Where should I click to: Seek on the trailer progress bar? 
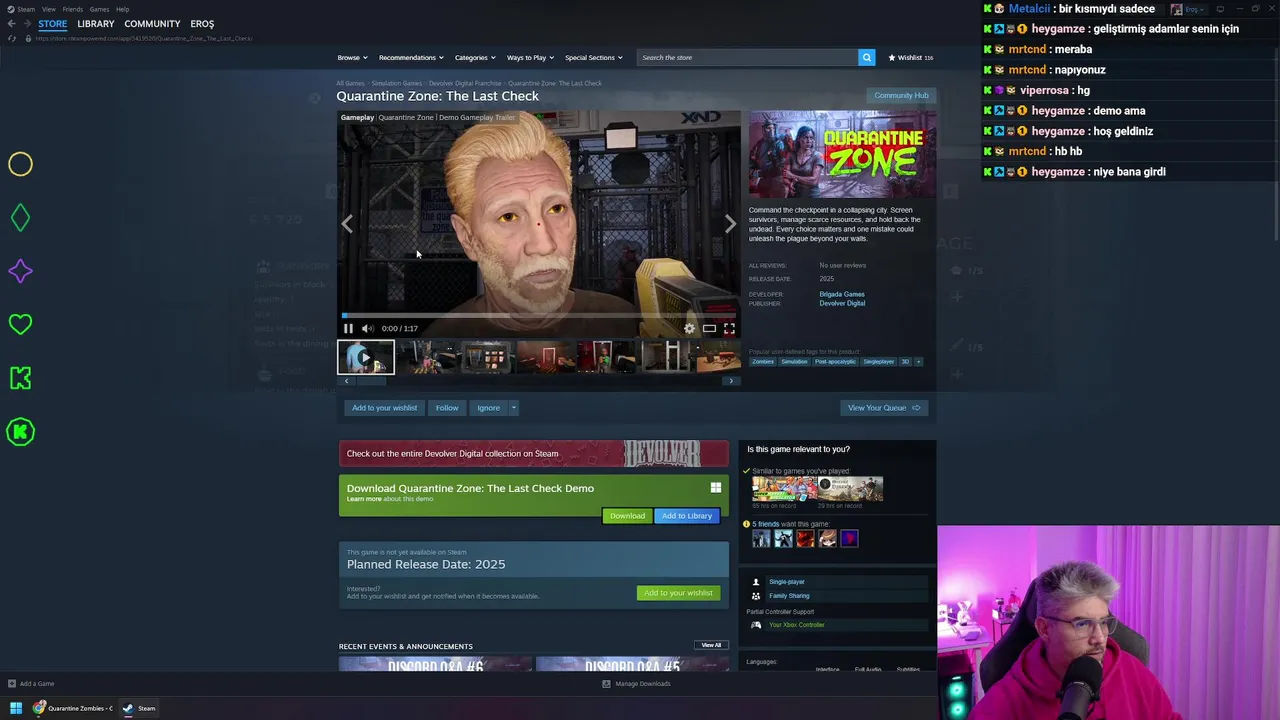539,315
